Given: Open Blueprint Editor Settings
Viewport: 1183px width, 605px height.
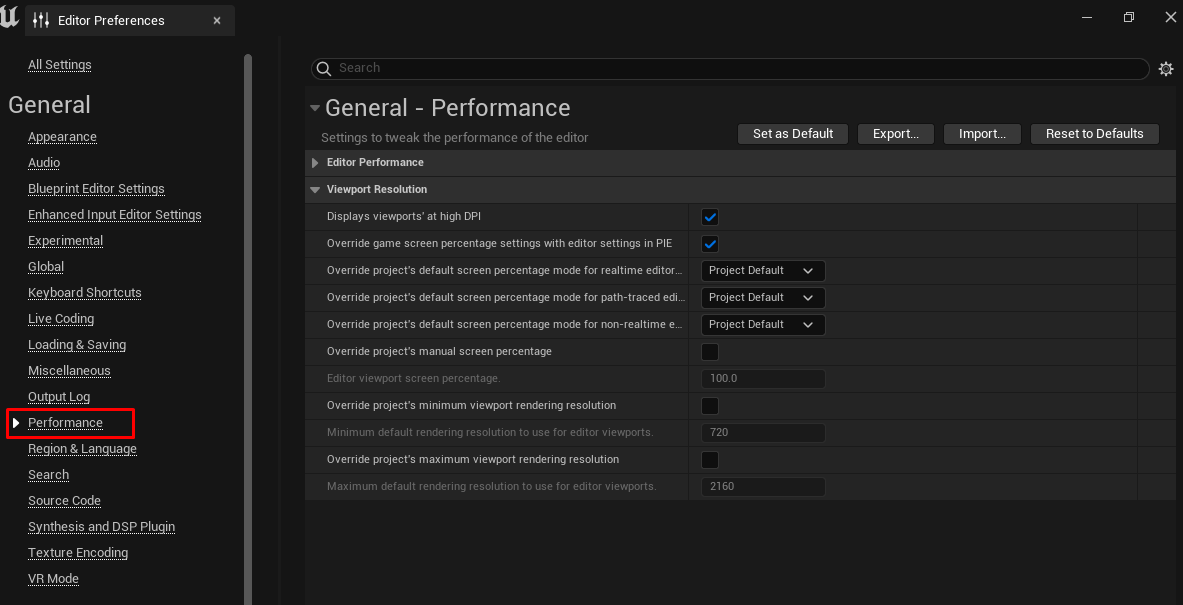Looking at the screenshot, I should 96,189.
